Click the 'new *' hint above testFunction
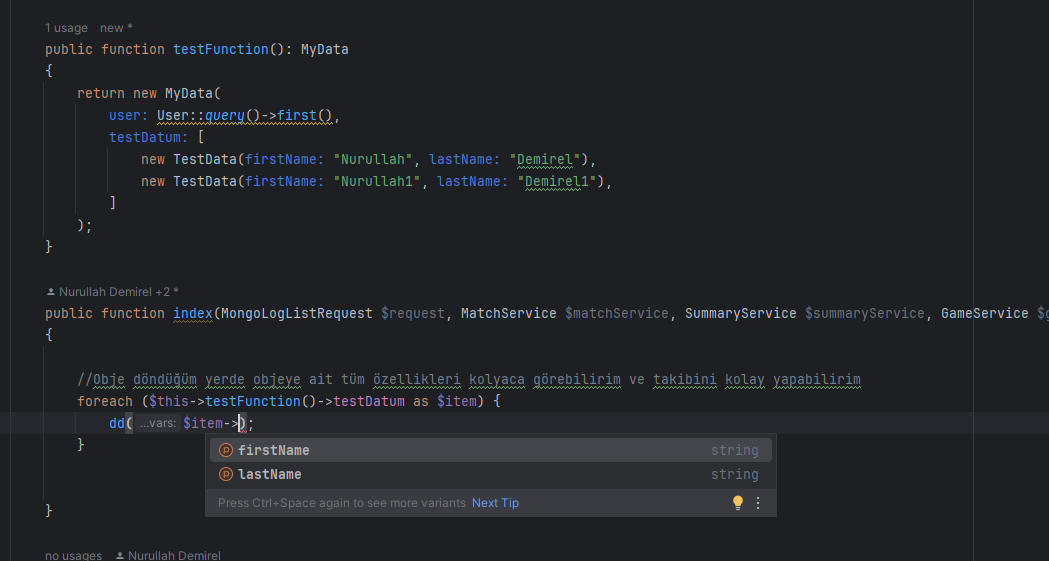Screen dimensions: 1049x561 [116, 28]
